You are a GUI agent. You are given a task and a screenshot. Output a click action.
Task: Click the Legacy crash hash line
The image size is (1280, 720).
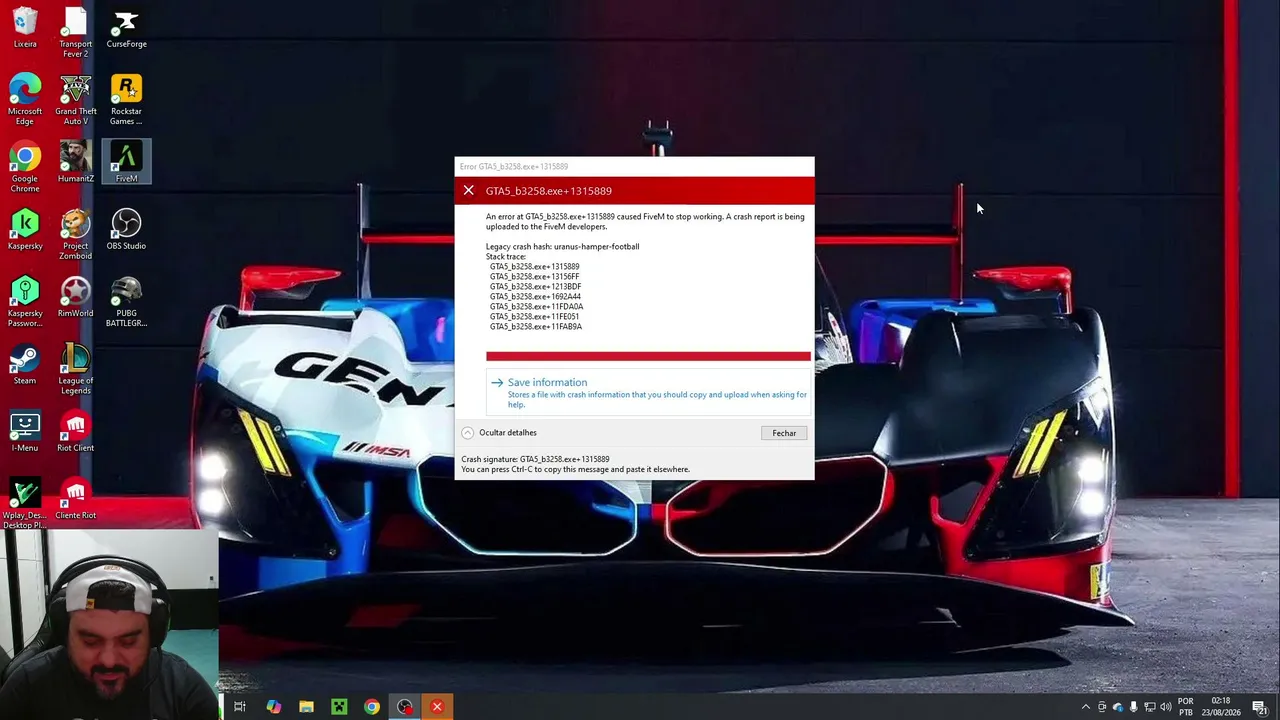tap(562, 246)
